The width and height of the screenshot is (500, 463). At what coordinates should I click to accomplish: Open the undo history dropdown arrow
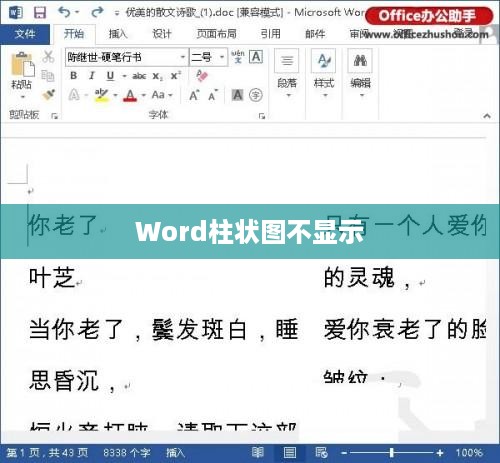[x=77, y=12]
